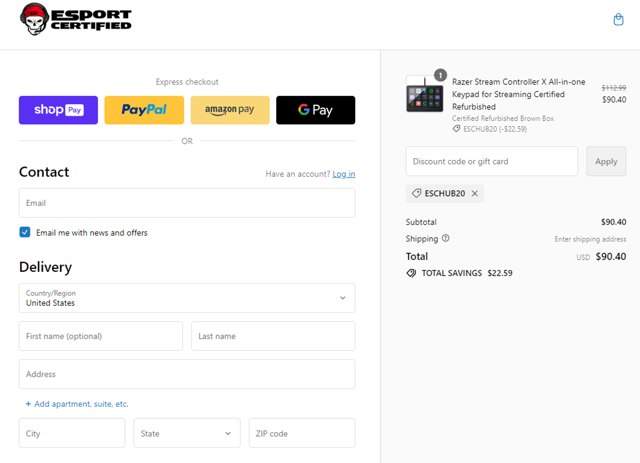Screen dimensions: 640x463
Task: Focus the Address field
Action: tap(187, 374)
